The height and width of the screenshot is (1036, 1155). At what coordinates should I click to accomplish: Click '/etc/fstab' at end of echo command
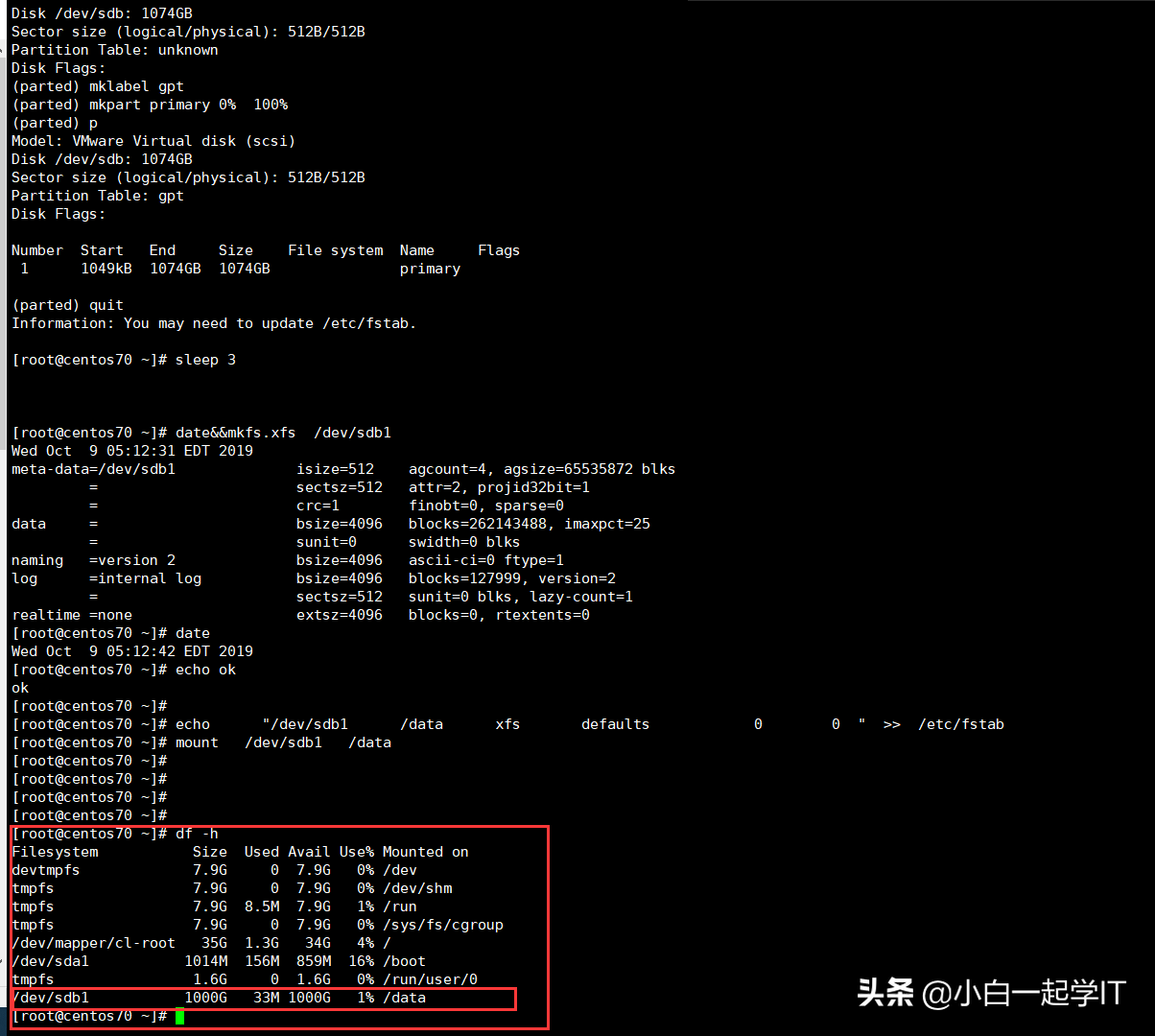coord(961,724)
